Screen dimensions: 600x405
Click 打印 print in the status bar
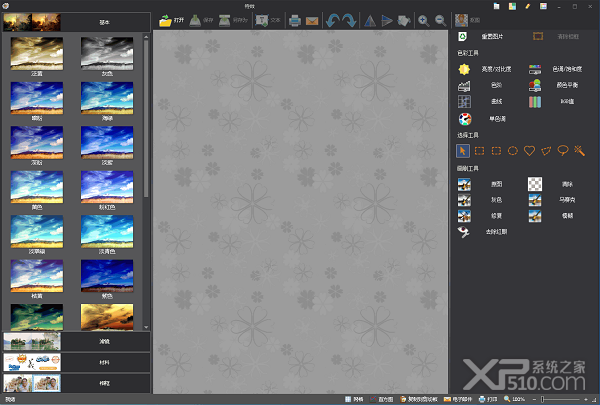coord(488,399)
